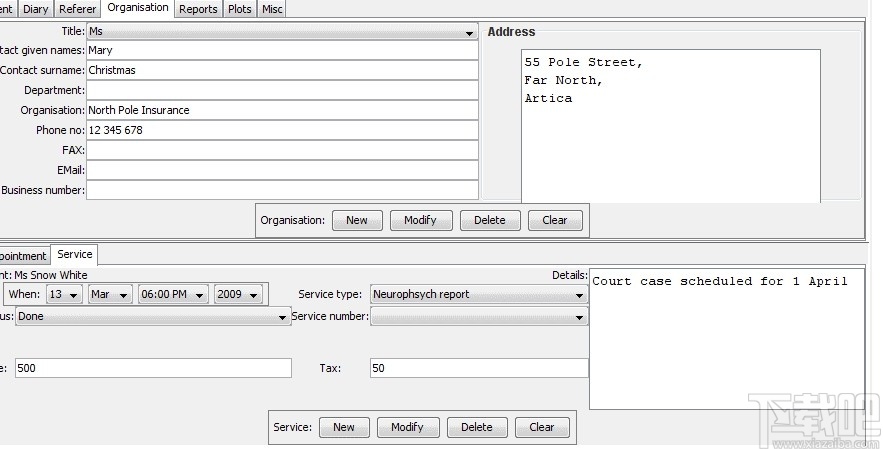Click the Details text area
This screenshot has width=883, height=449.
(727, 339)
